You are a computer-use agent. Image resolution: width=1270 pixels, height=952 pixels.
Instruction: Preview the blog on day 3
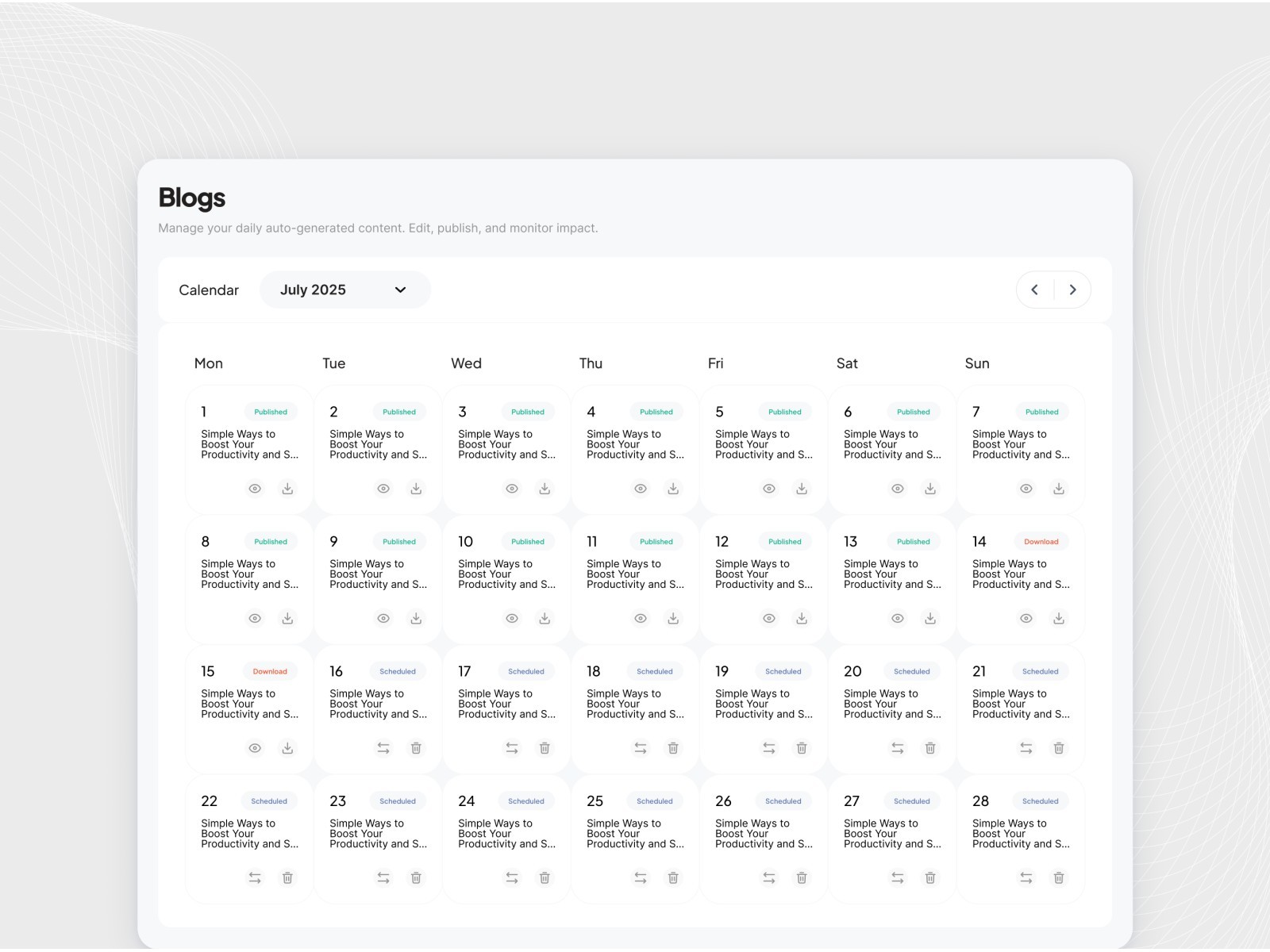[x=512, y=489]
